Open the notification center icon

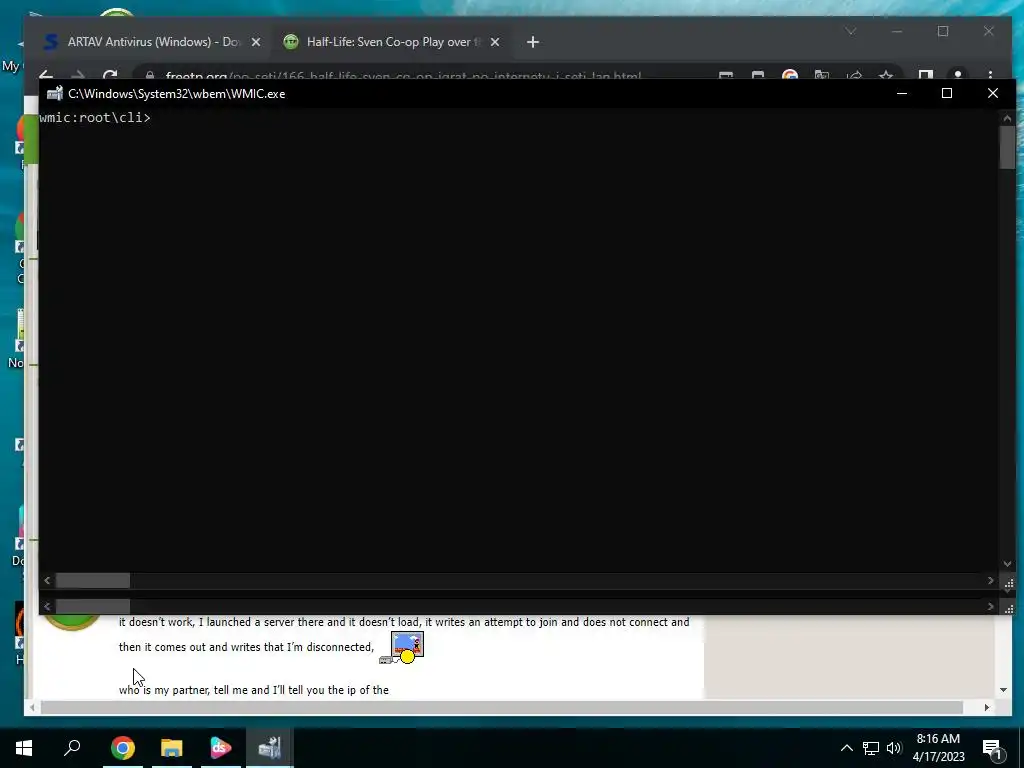pos(993,749)
